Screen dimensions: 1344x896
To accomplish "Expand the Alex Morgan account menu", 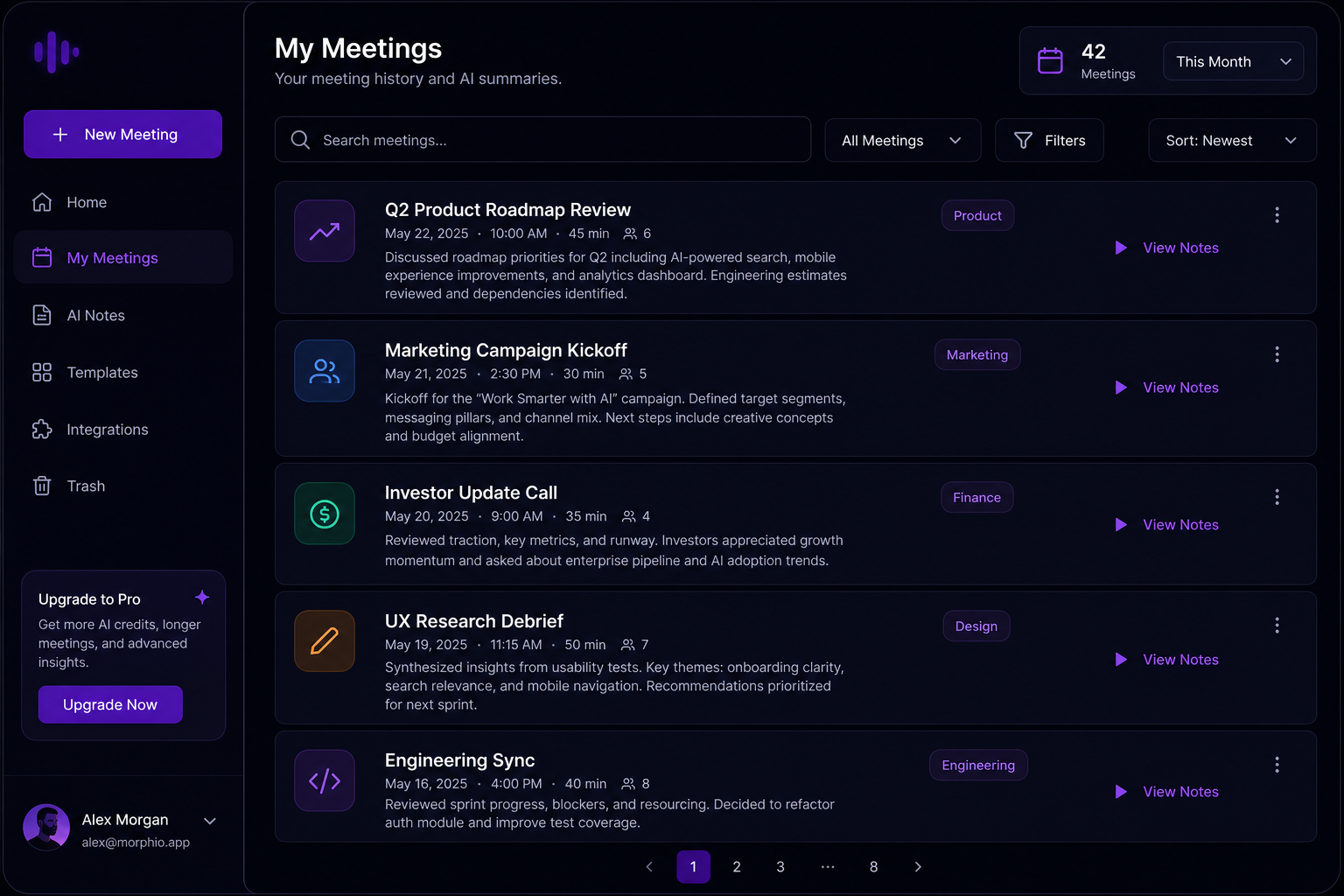I will (x=210, y=821).
